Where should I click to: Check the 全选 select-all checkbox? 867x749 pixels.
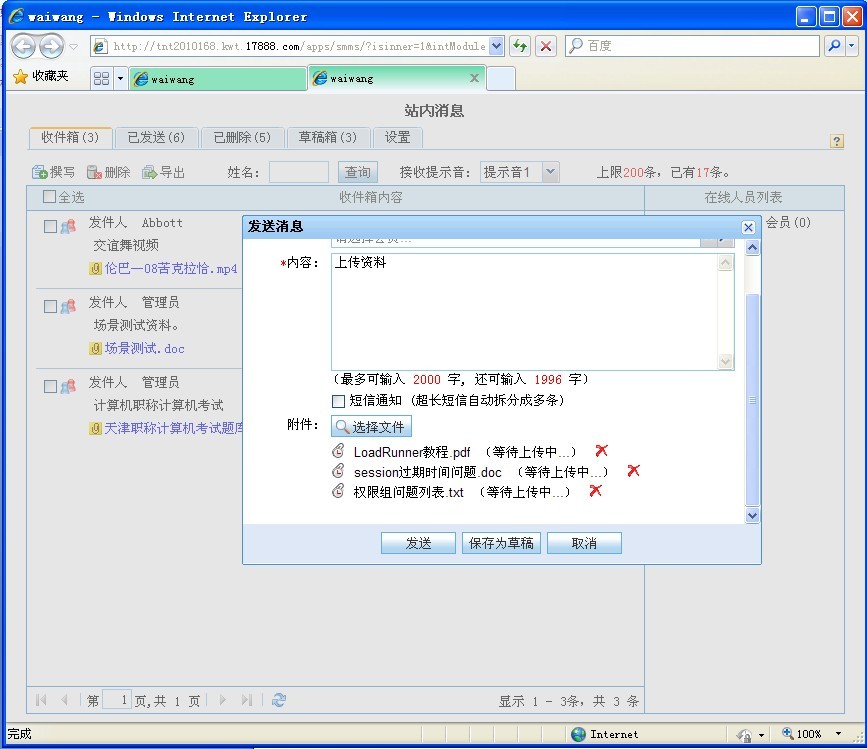(50, 197)
